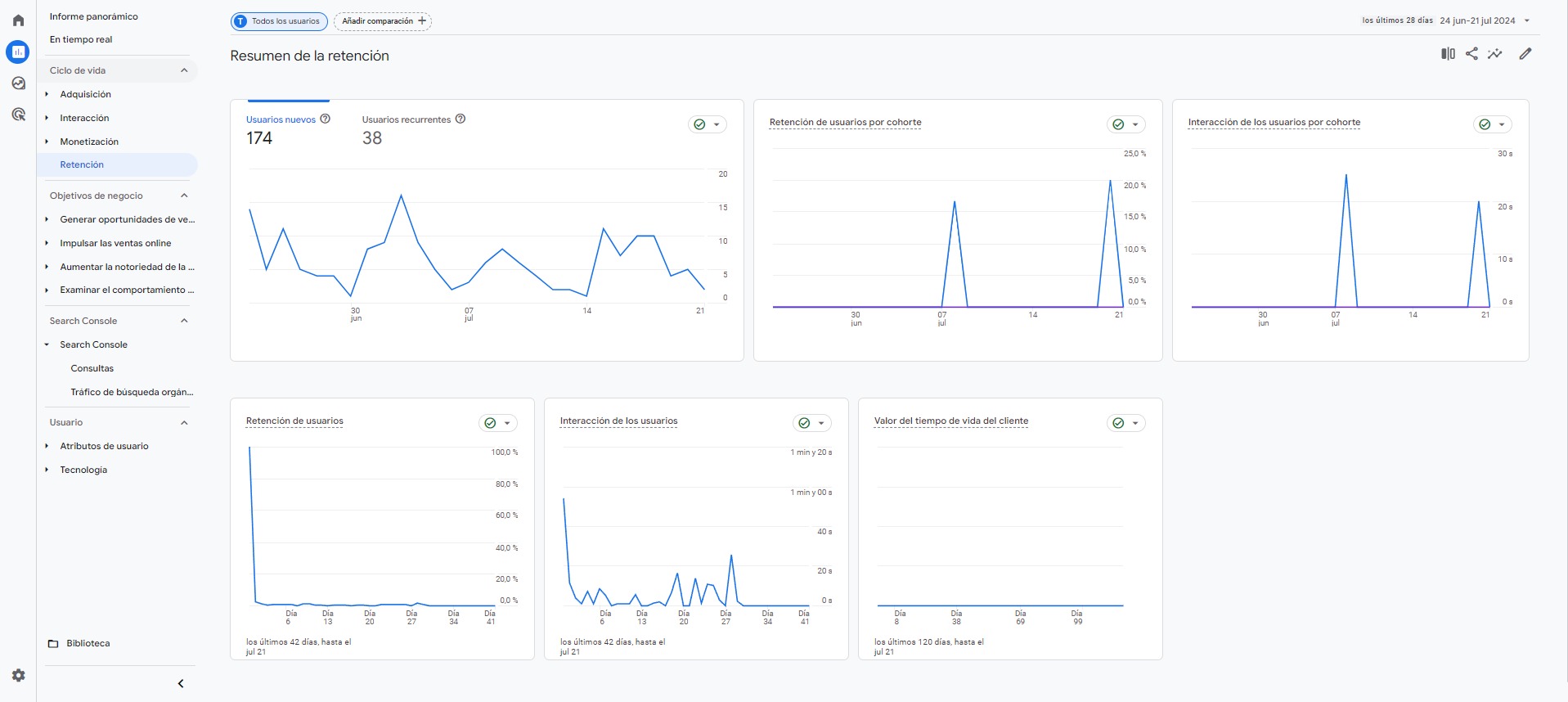Open the Consultas report
The height and width of the screenshot is (702, 1568).
(92, 368)
